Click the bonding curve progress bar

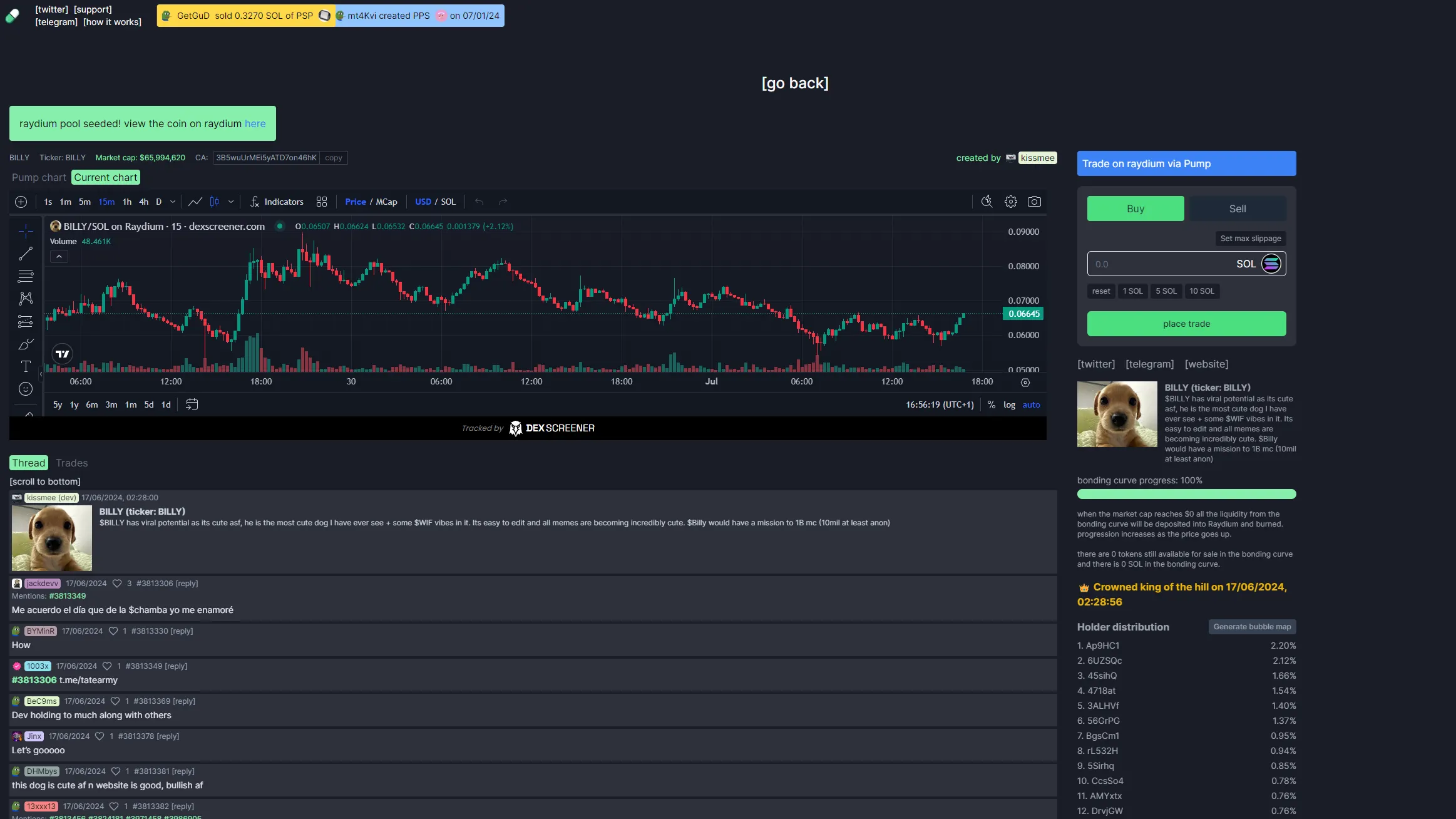pyautogui.click(x=1185, y=494)
